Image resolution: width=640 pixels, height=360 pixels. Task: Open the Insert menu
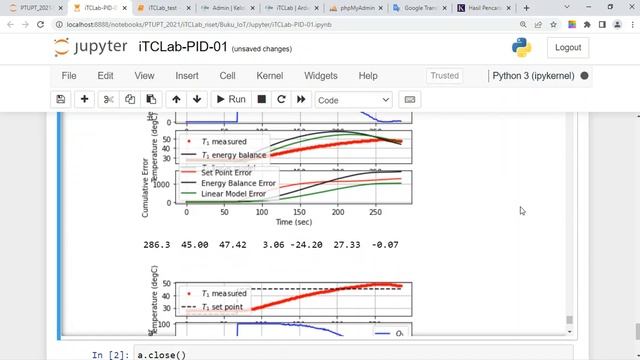tap(187, 76)
